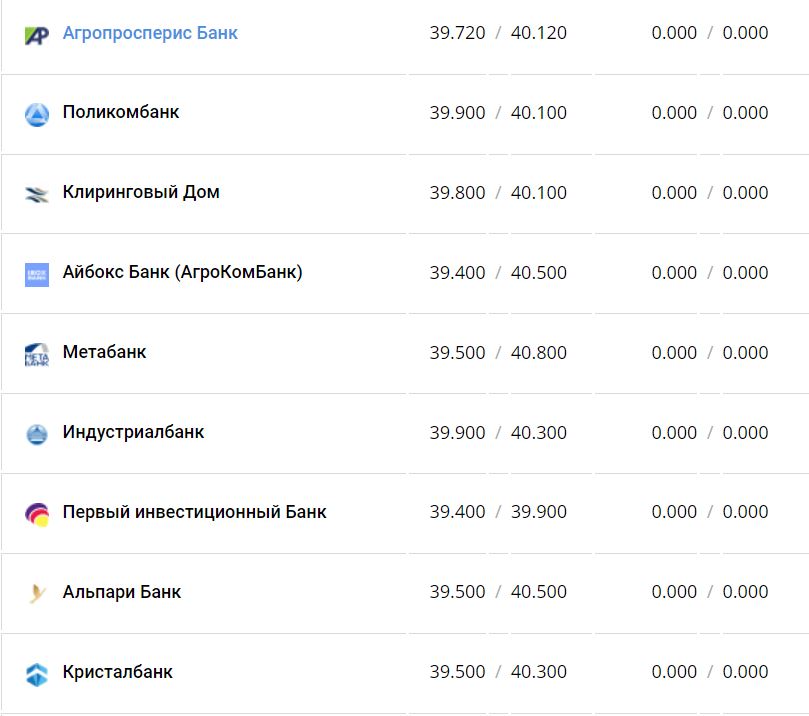Viewport: 809px width, 716px height.
Task: Click the Агропросперис Банк logo icon
Action: click(37, 35)
